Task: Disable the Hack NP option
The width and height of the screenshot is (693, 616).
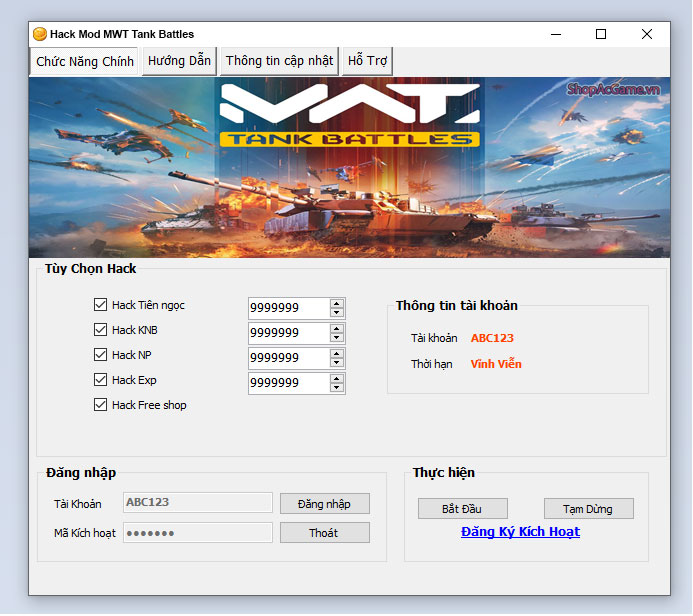Action: tap(100, 354)
